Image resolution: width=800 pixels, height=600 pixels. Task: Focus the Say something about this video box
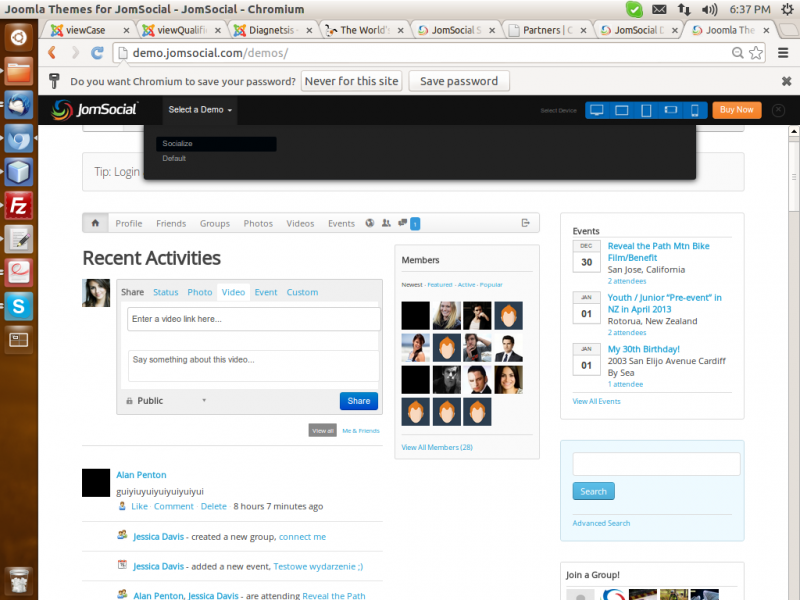click(254, 366)
